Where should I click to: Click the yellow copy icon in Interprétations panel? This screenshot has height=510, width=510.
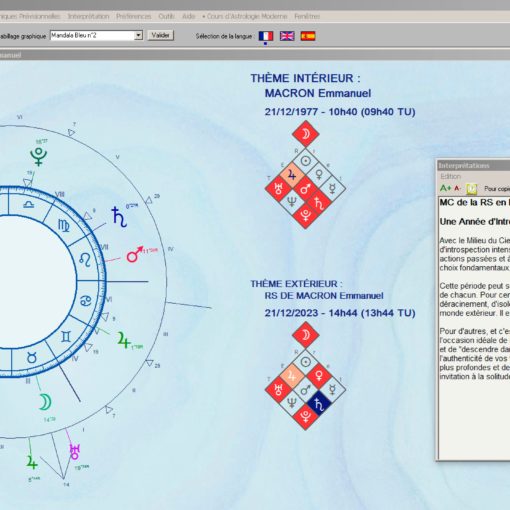click(x=471, y=189)
